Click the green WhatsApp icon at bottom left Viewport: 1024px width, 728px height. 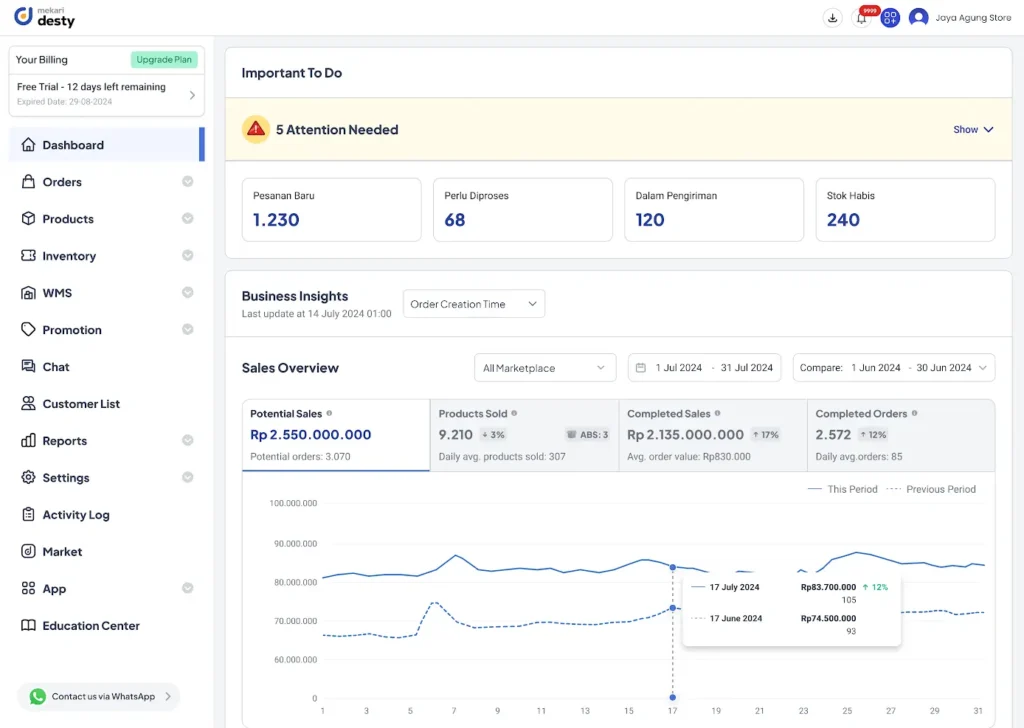(x=37, y=696)
